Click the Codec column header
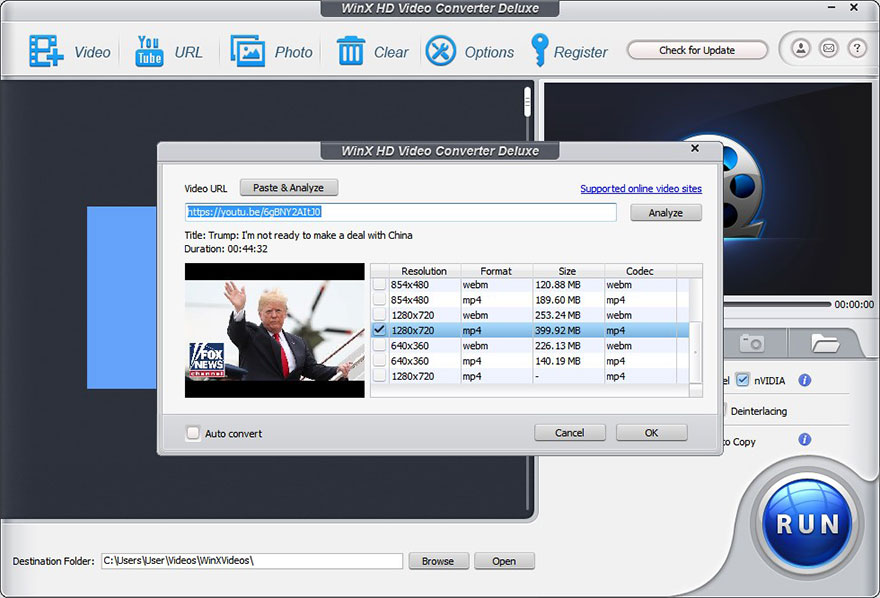 (640, 271)
